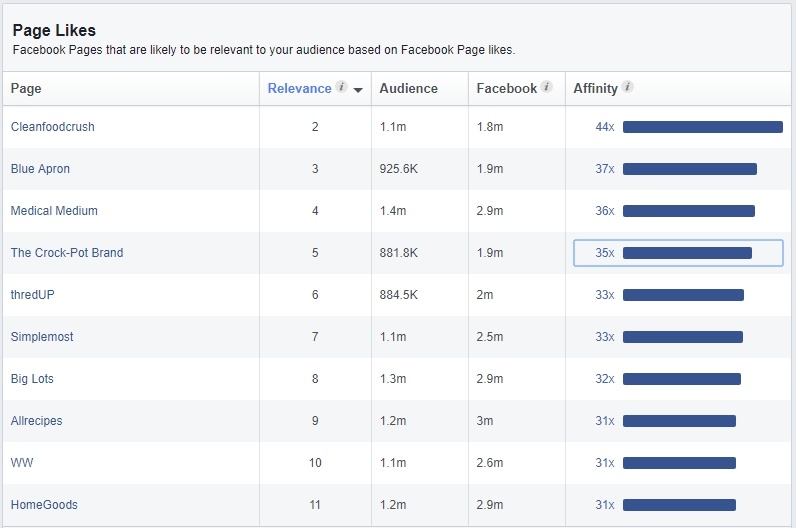Click the Page Likes heading

click(x=54, y=30)
